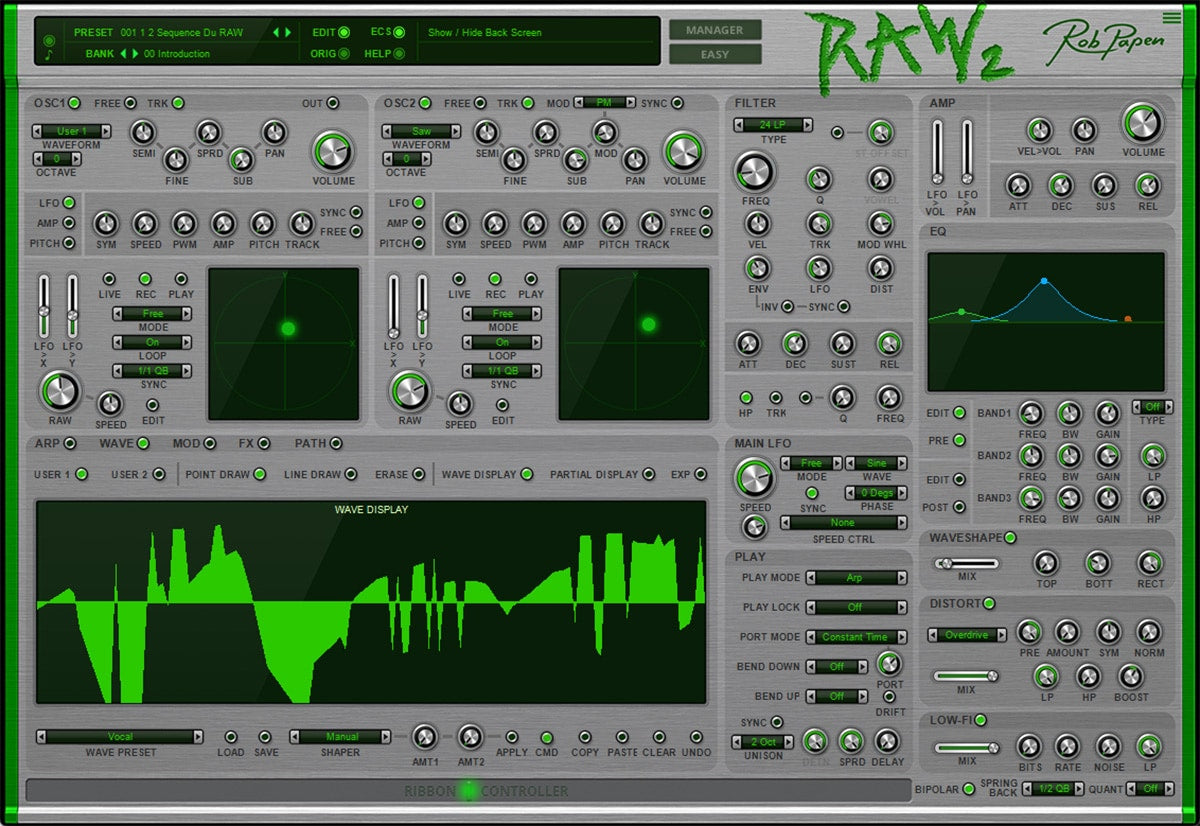Enable SYNC next to the OSC2 PM mod selector
This screenshot has height=826, width=1200.
click(x=677, y=103)
